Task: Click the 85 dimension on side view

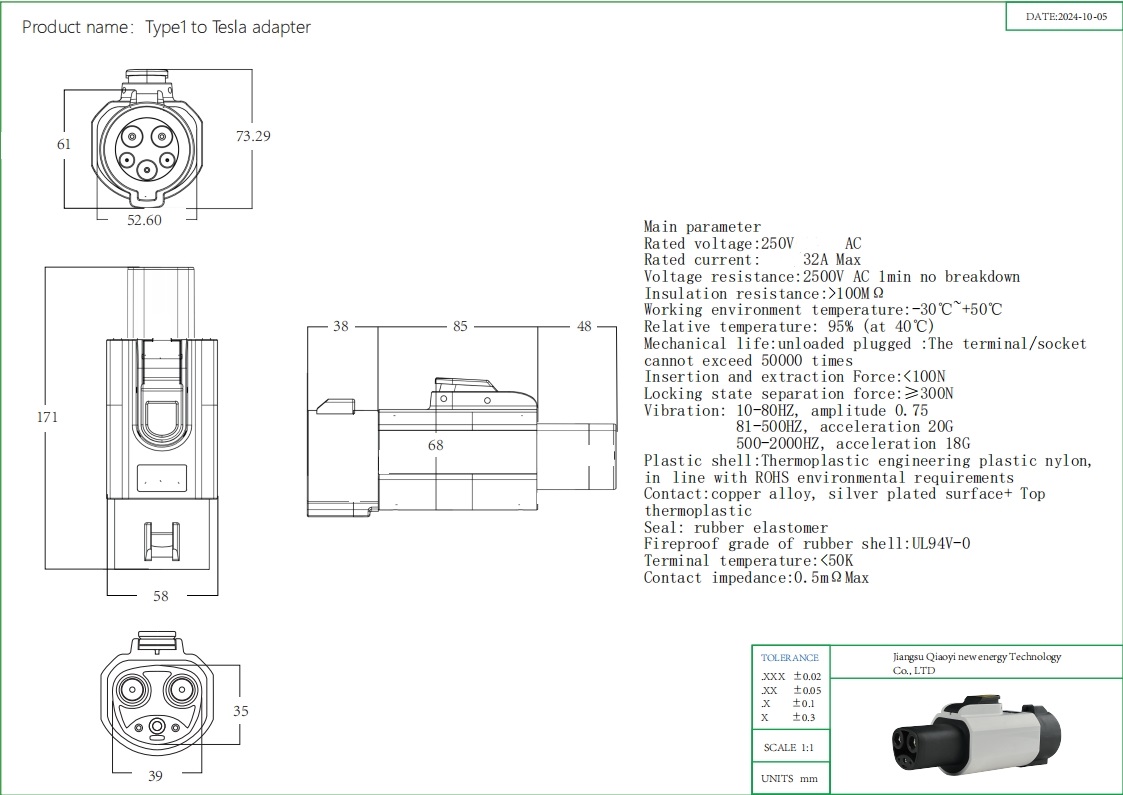Action: coord(459,326)
